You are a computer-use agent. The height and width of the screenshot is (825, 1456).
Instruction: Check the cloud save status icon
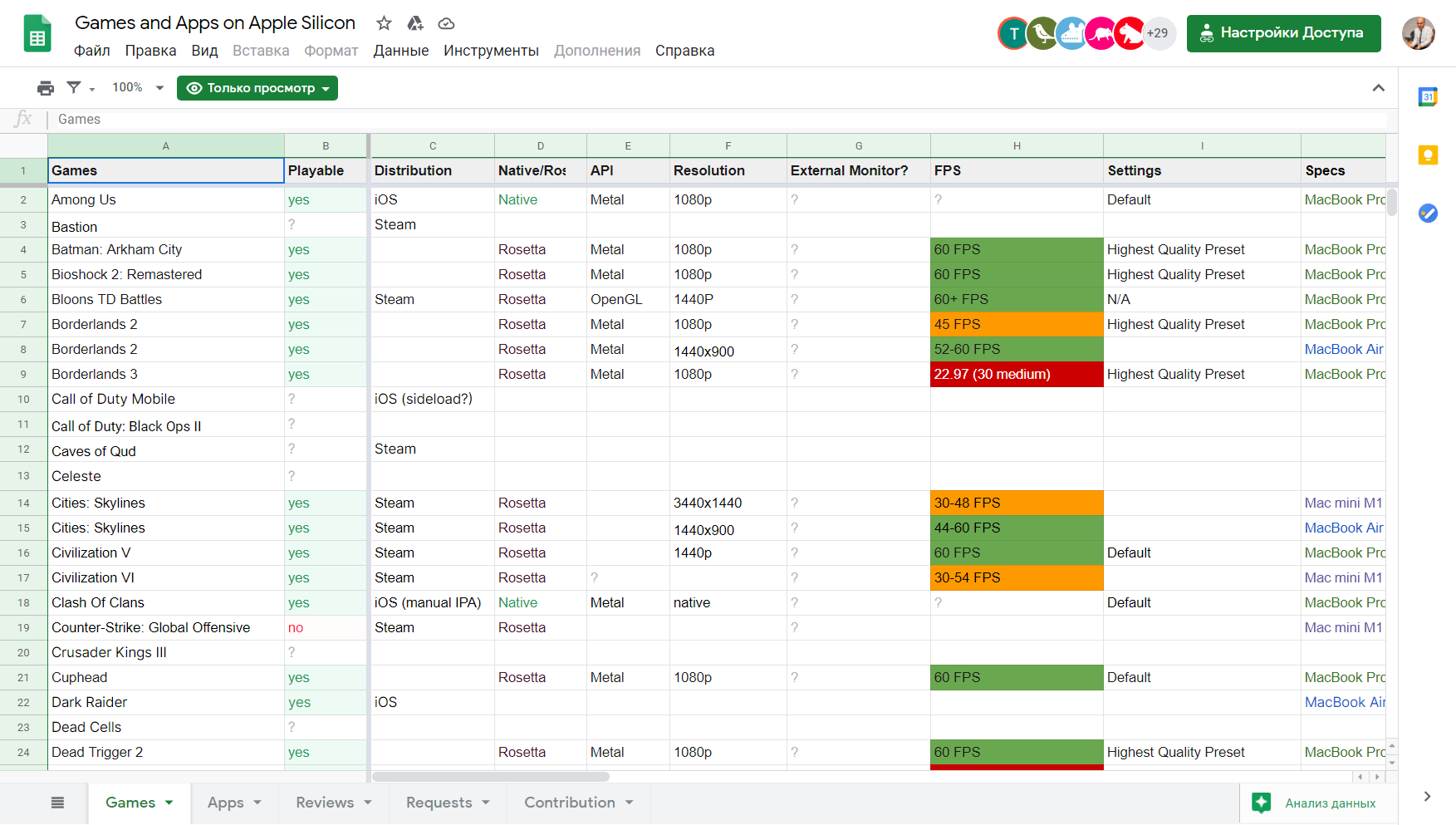point(447,23)
